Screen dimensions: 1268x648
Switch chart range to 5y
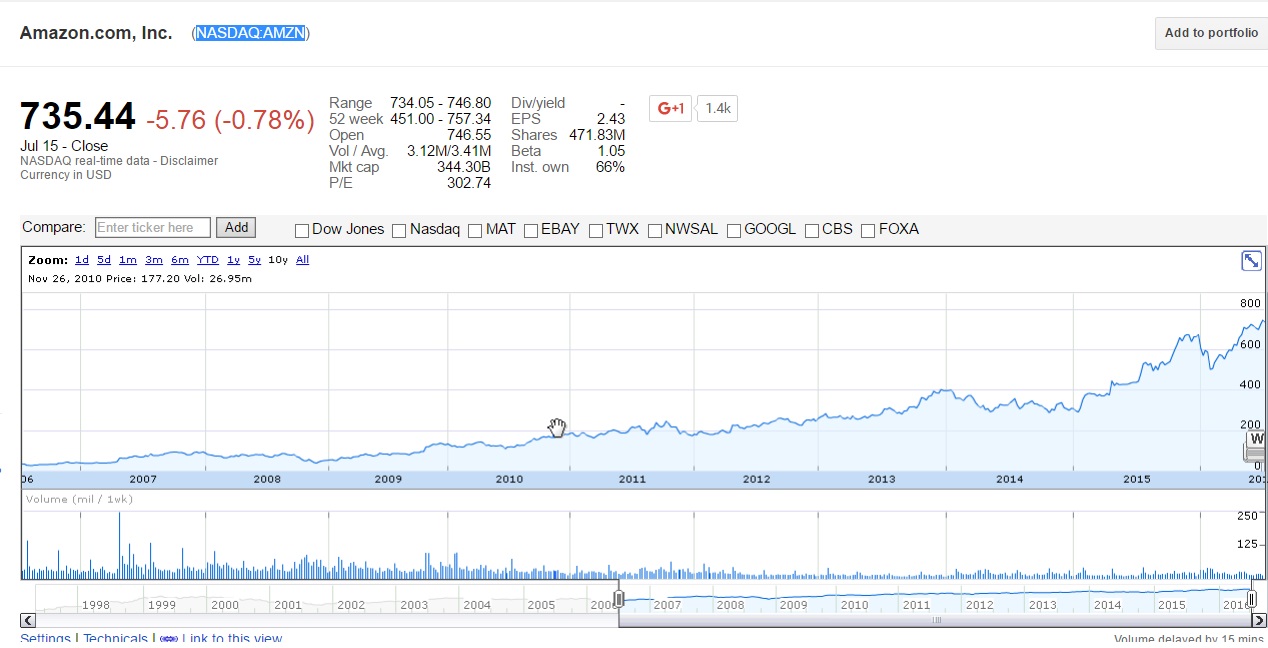pyautogui.click(x=255, y=260)
